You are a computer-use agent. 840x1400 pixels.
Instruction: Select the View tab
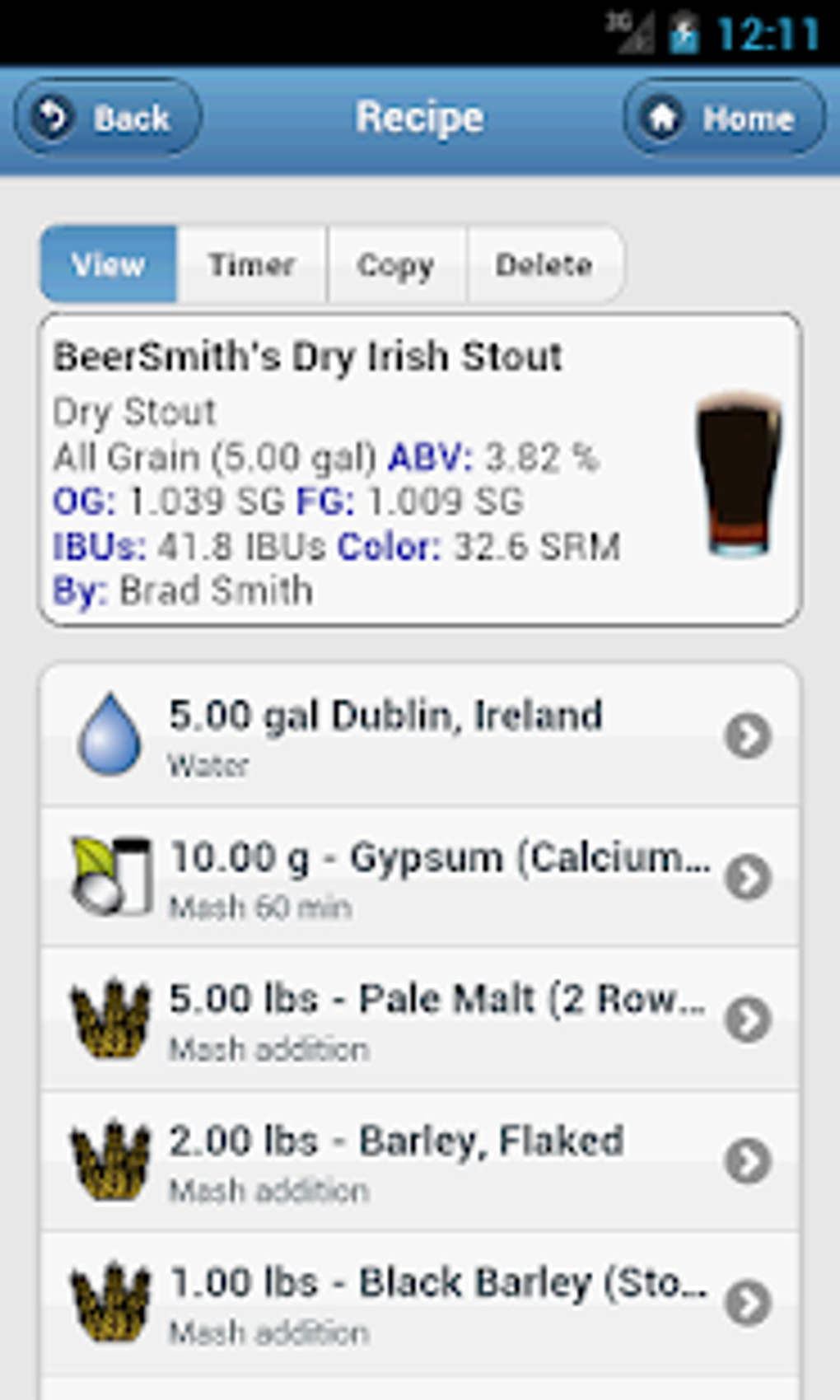click(109, 265)
